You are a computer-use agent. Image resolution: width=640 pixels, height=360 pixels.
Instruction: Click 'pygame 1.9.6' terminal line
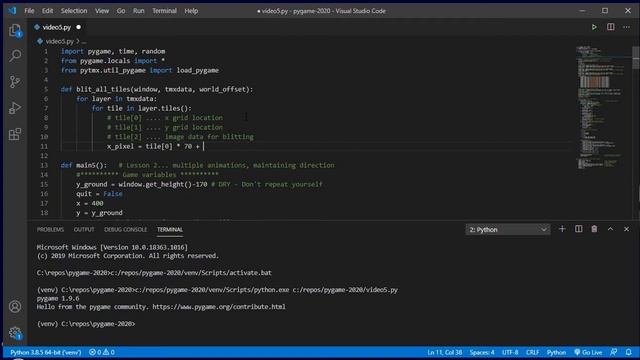coord(58,298)
